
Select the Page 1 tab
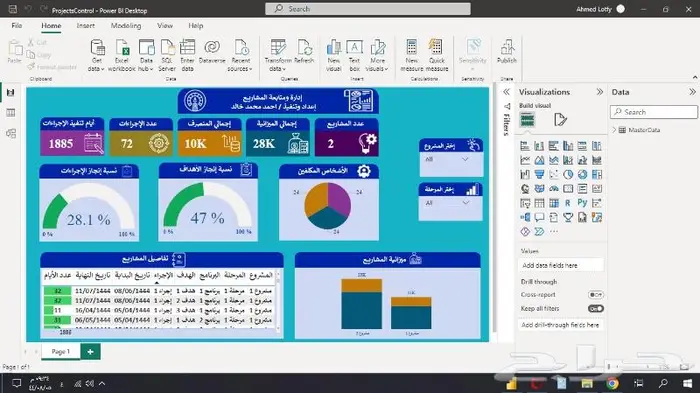coord(61,351)
